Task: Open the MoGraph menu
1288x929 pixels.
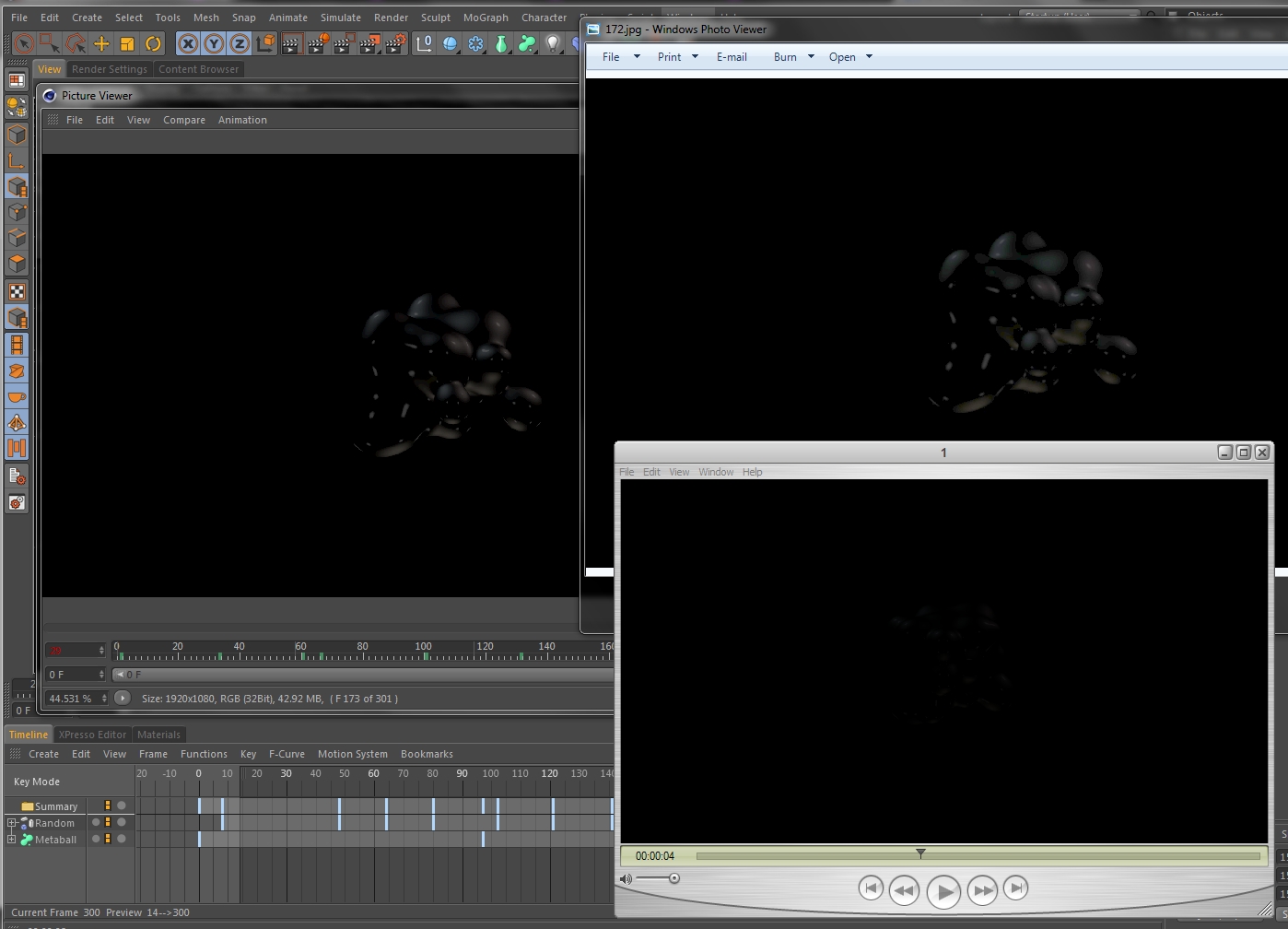Action: [x=486, y=18]
